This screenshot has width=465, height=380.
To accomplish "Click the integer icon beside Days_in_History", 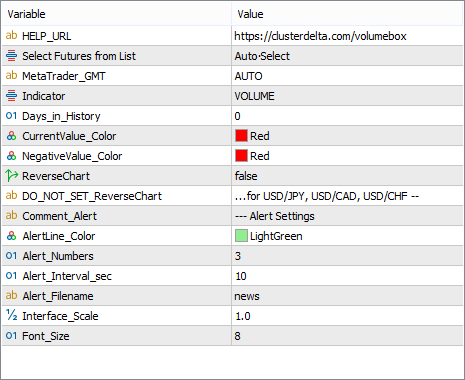I will pos(11,116).
